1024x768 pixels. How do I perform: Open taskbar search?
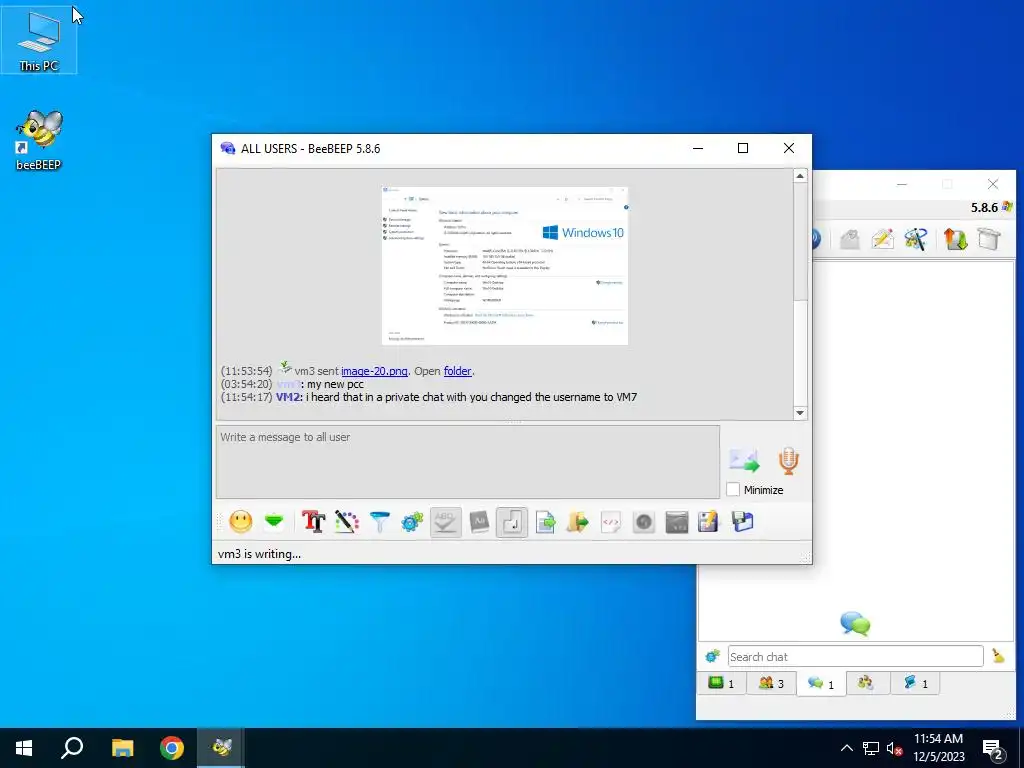(72, 748)
